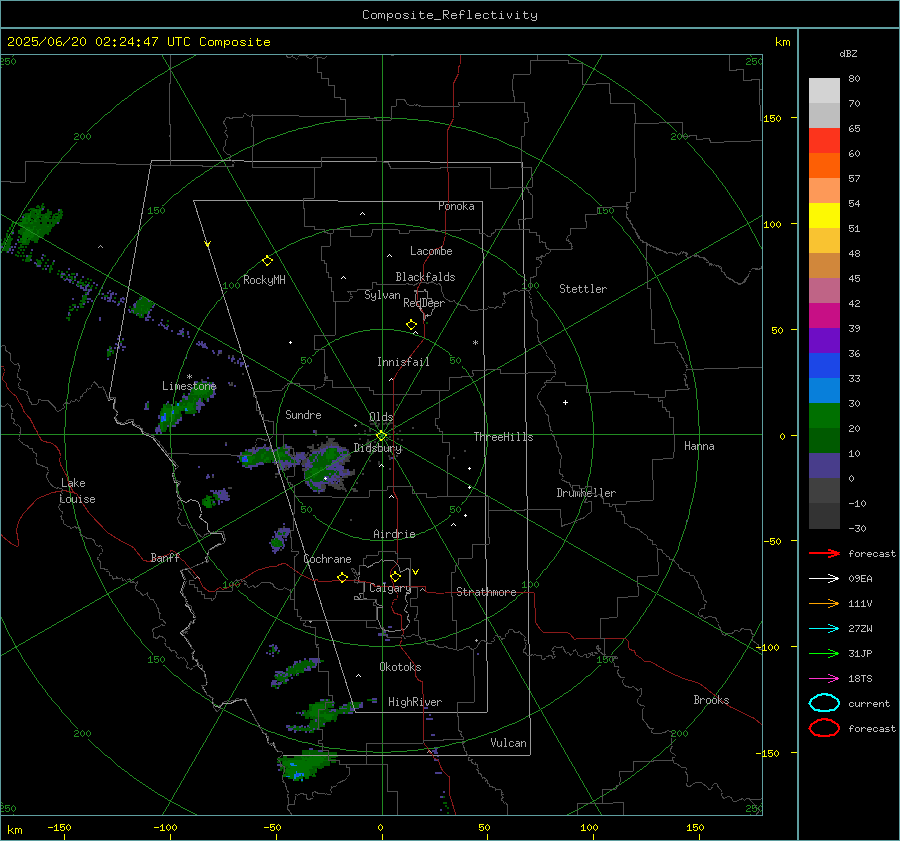The width and height of the screenshot is (900, 841).
Task: Click the red forecast arrow in legend
Action: coord(824,553)
